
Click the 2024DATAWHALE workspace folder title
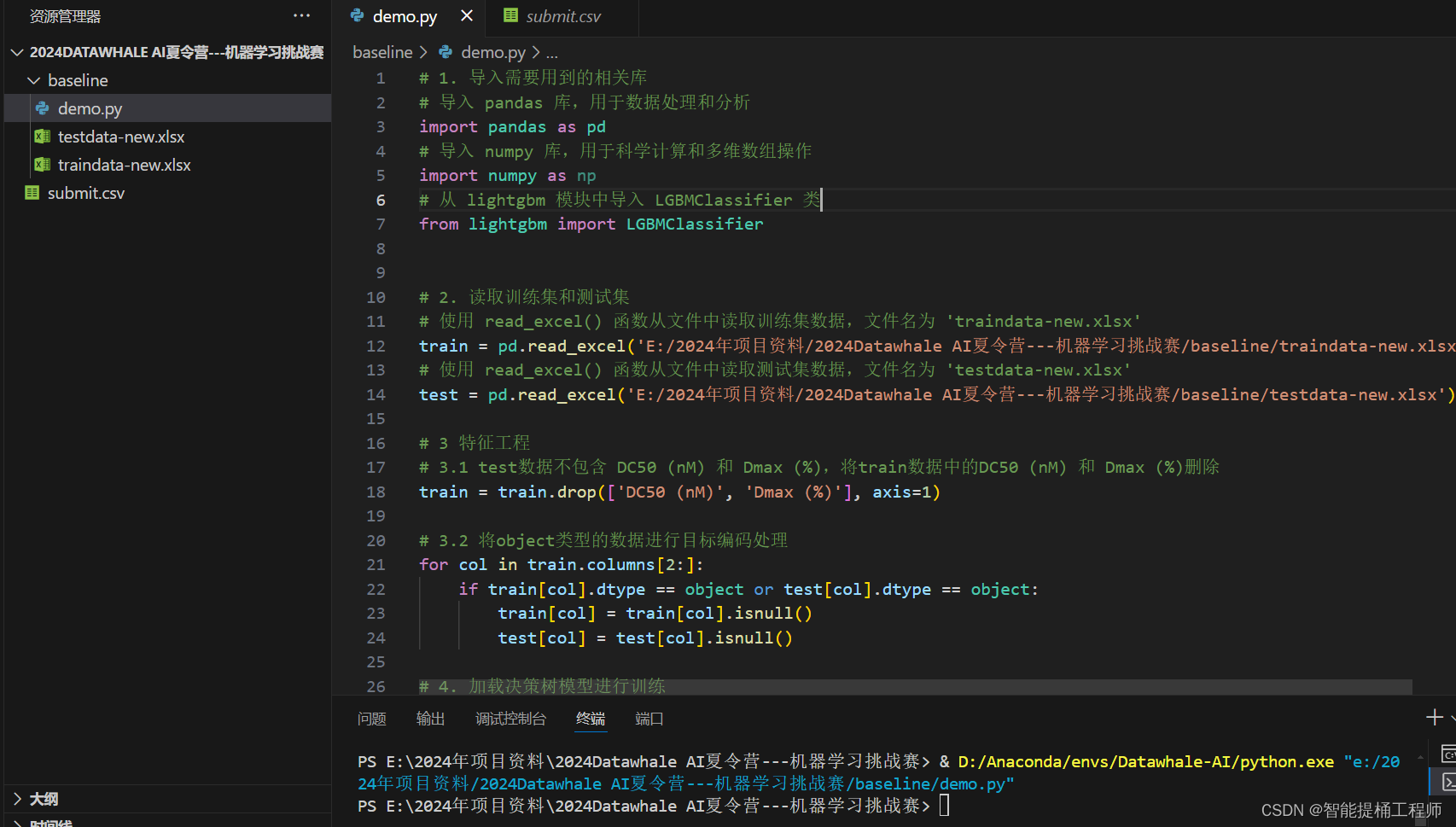coord(177,52)
